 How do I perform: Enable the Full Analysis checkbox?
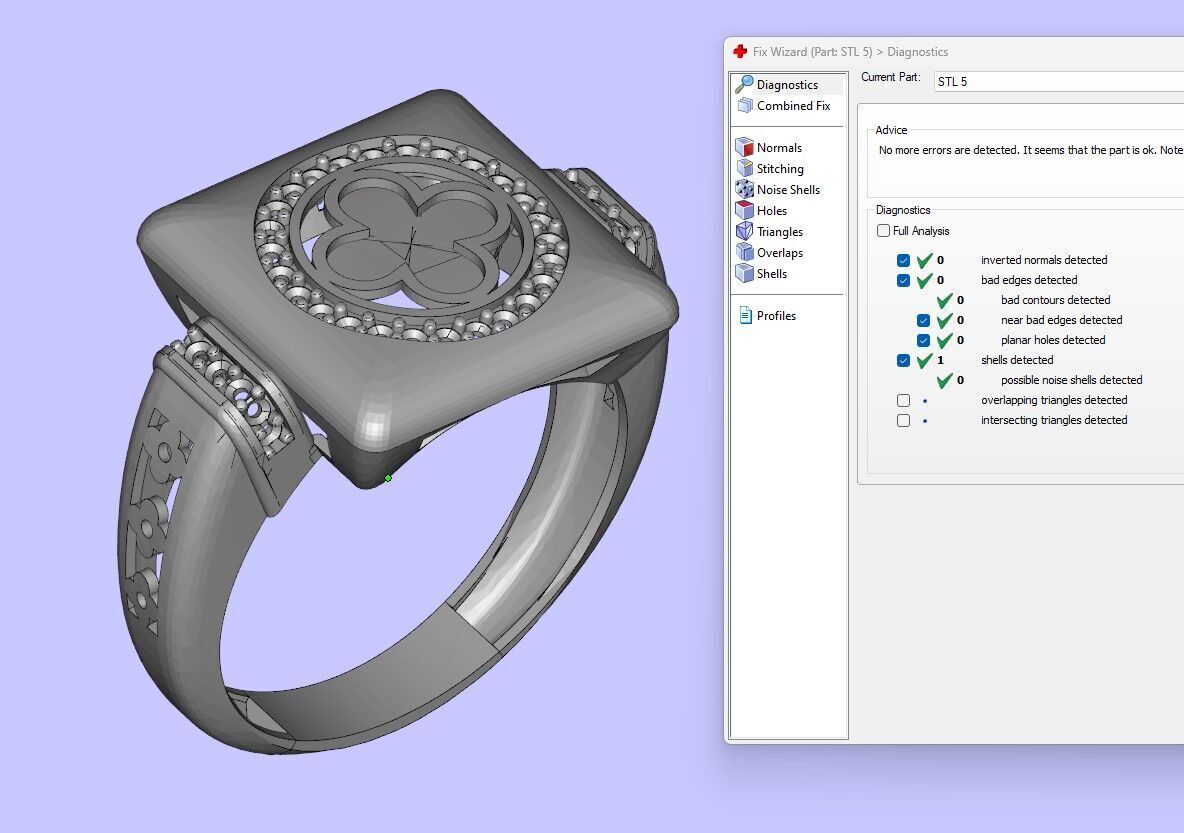point(883,230)
